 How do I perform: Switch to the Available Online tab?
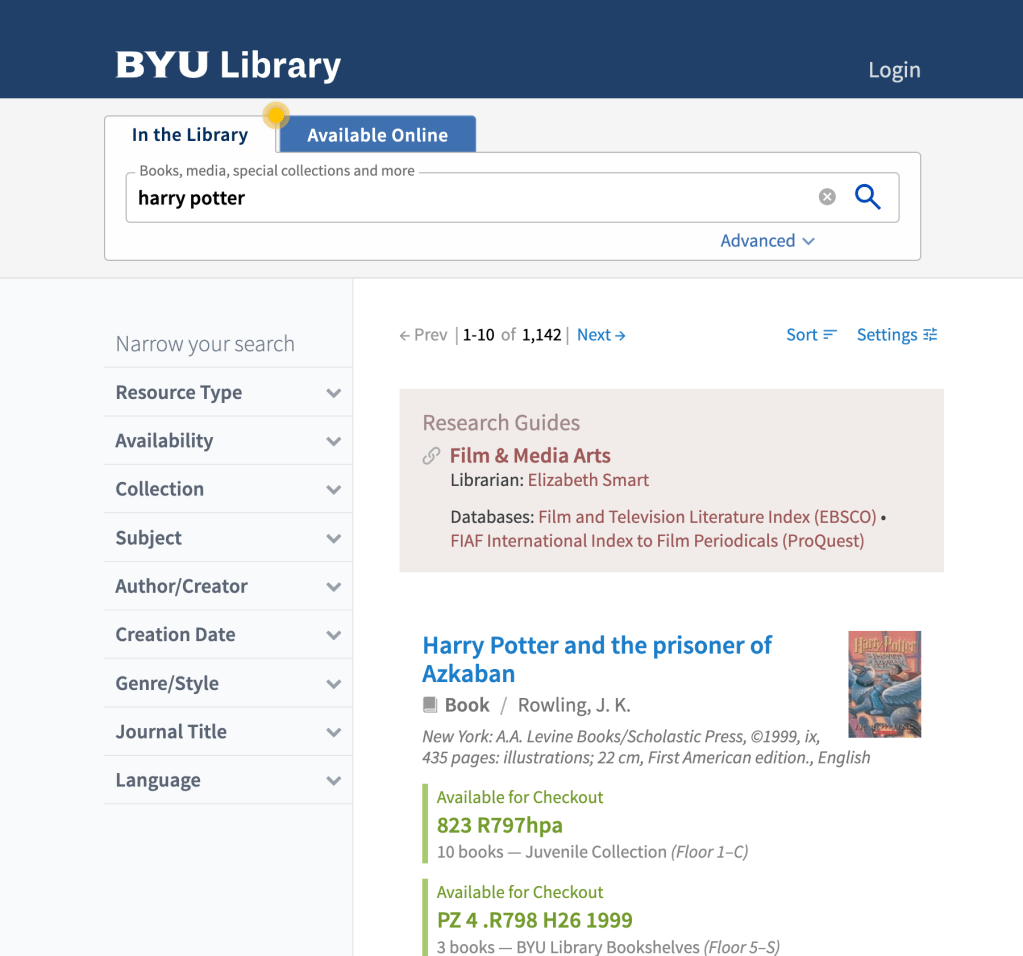[x=377, y=135]
